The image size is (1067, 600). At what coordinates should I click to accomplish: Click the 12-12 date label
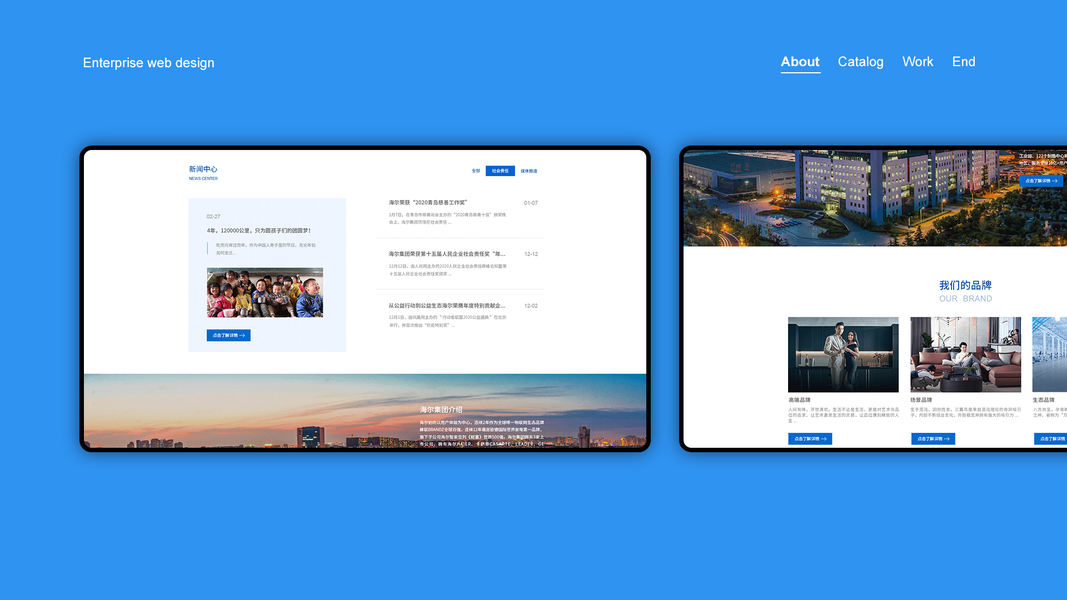pyautogui.click(x=531, y=254)
